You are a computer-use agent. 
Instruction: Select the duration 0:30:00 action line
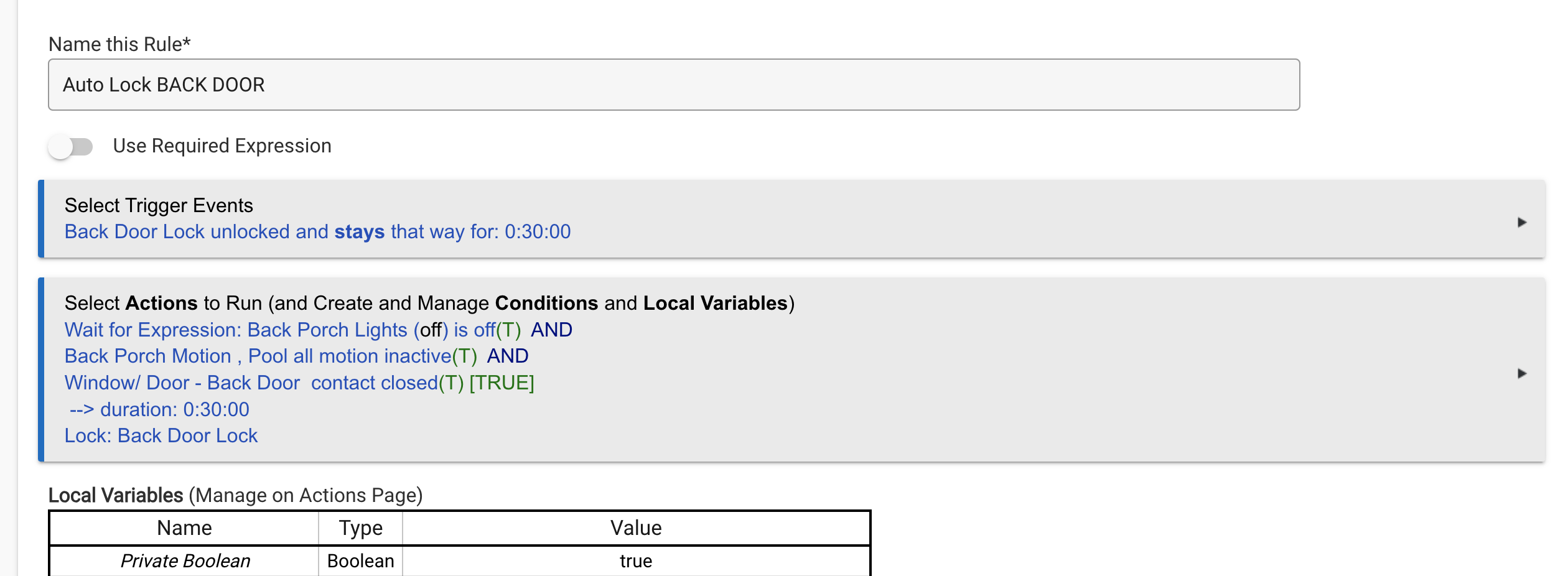point(159,410)
